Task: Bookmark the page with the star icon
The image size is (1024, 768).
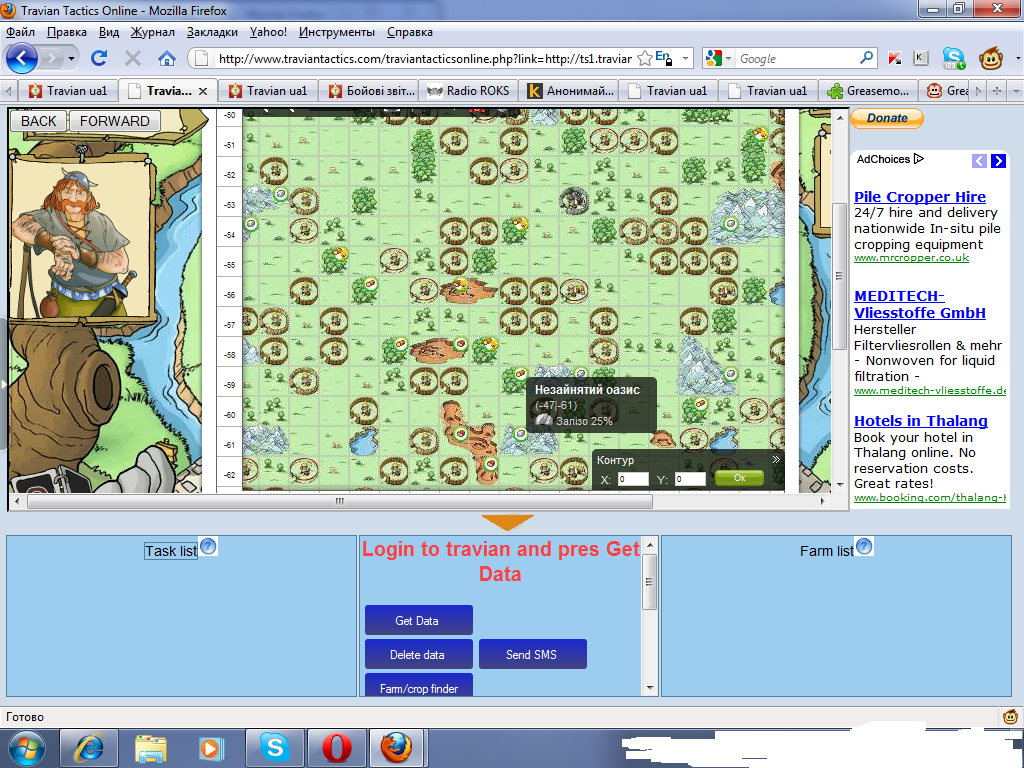Action: [645, 58]
